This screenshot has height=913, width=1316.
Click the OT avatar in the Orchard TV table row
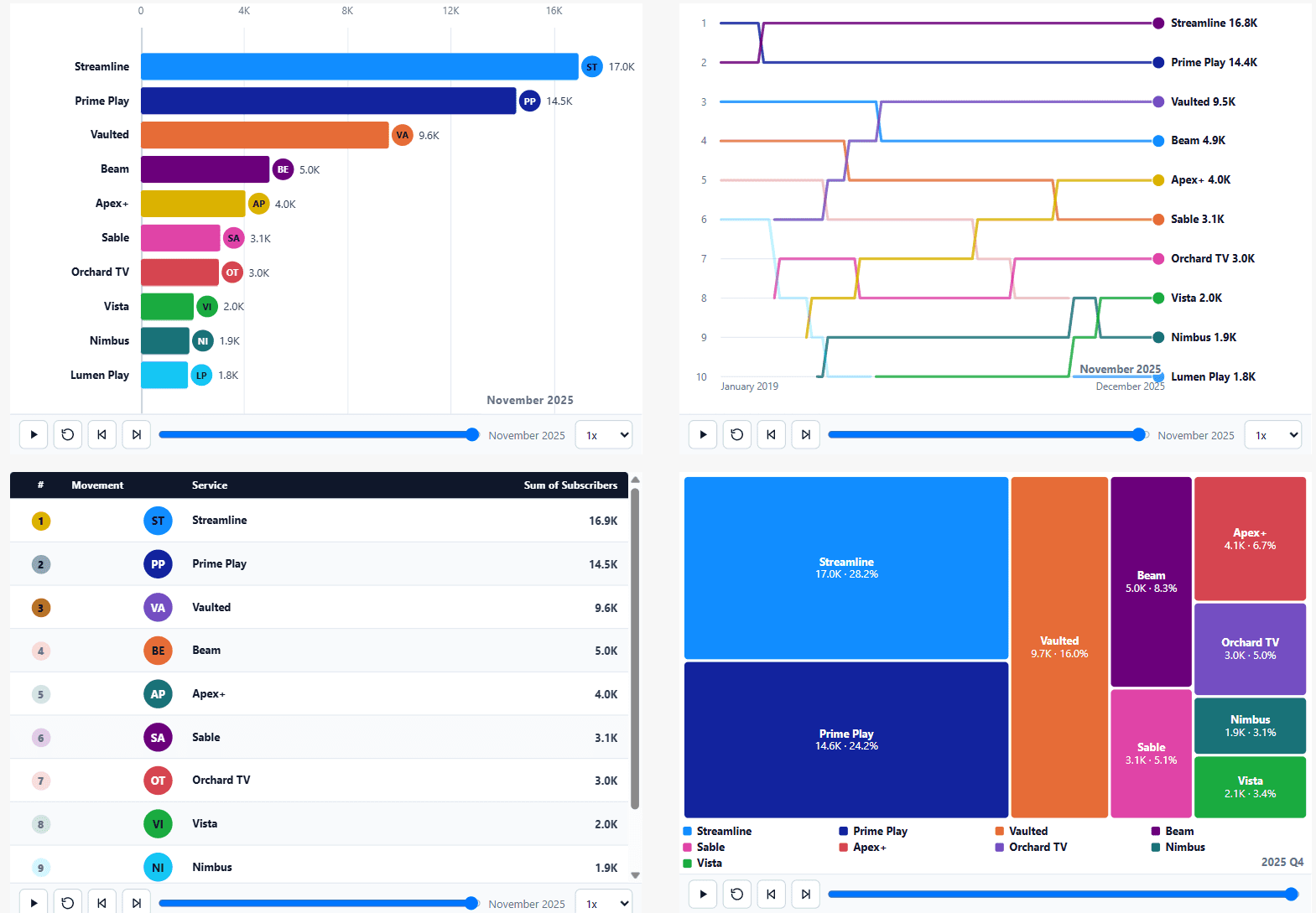pos(158,781)
